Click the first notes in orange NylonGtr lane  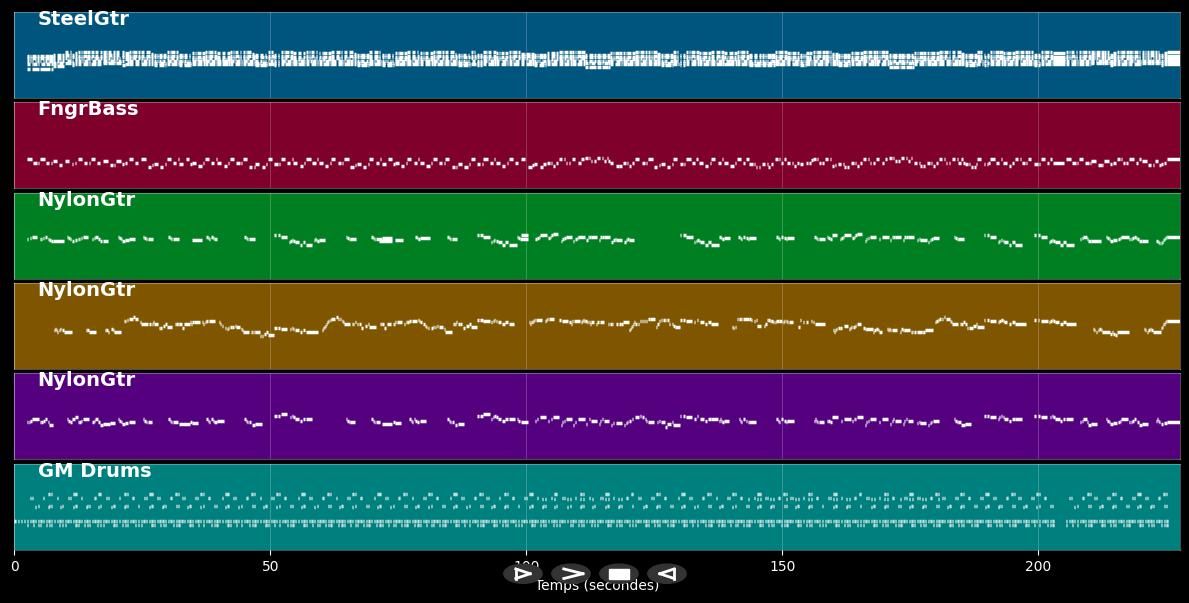(62, 330)
